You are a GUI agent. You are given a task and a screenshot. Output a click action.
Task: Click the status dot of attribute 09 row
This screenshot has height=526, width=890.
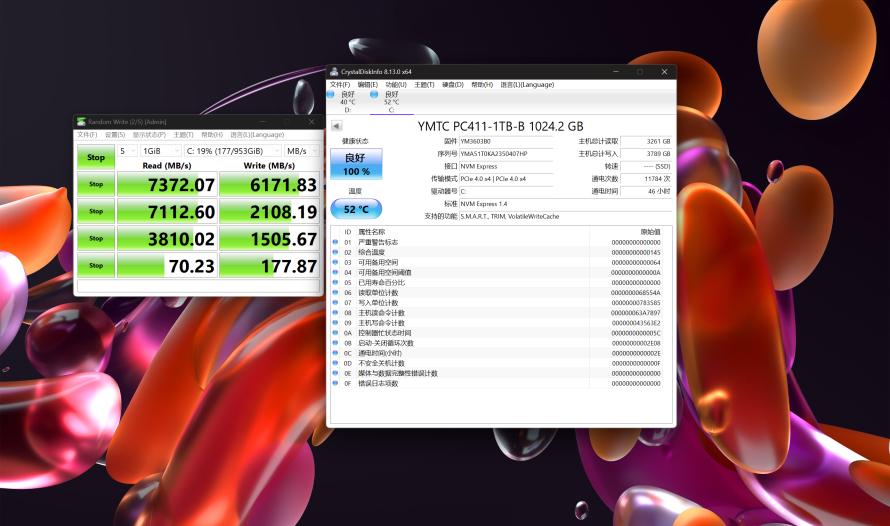click(335, 323)
